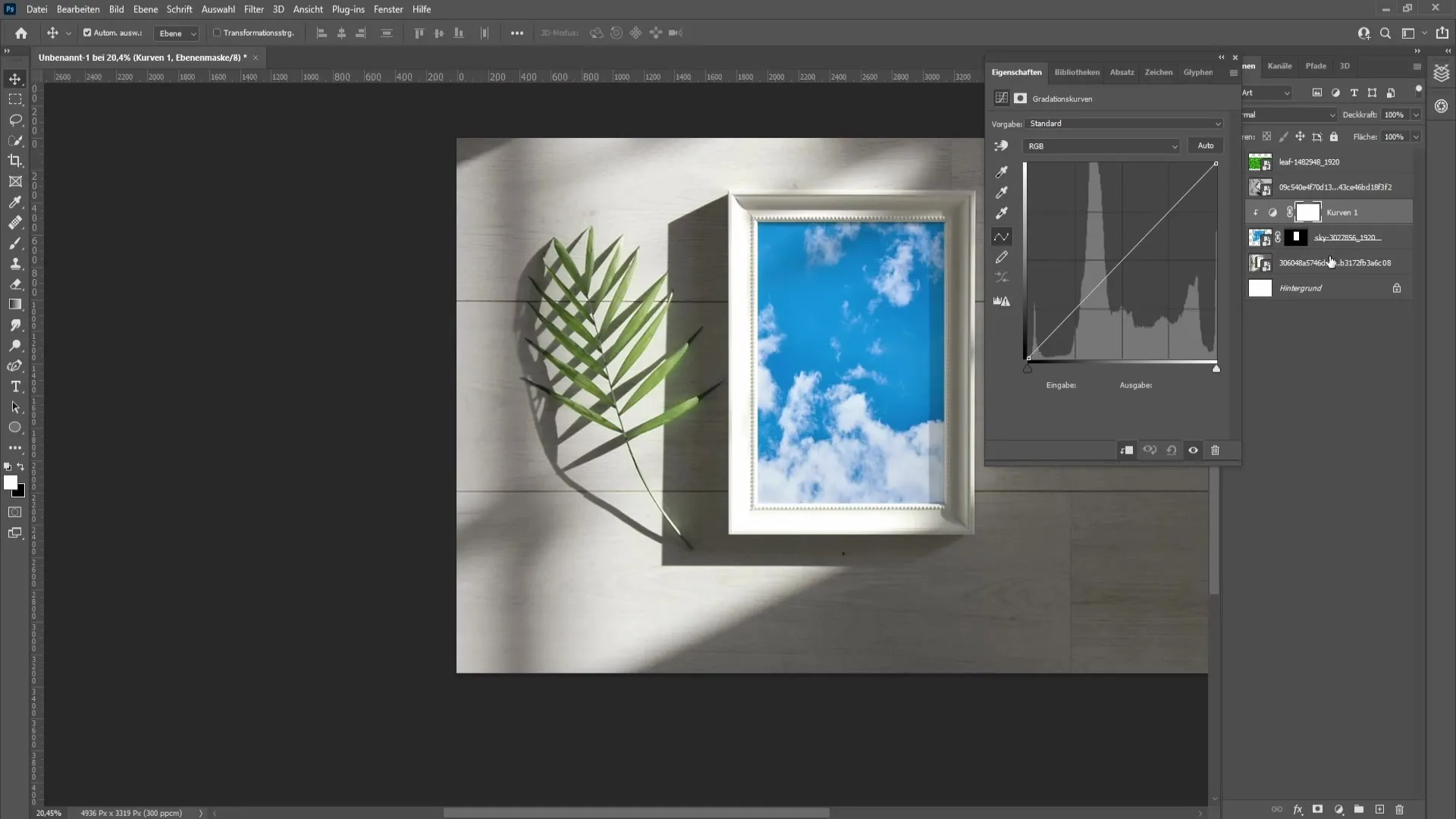Enable Transformationsstrg. checkbox
Screen dimensions: 1456x819
(x=217, y=33)
